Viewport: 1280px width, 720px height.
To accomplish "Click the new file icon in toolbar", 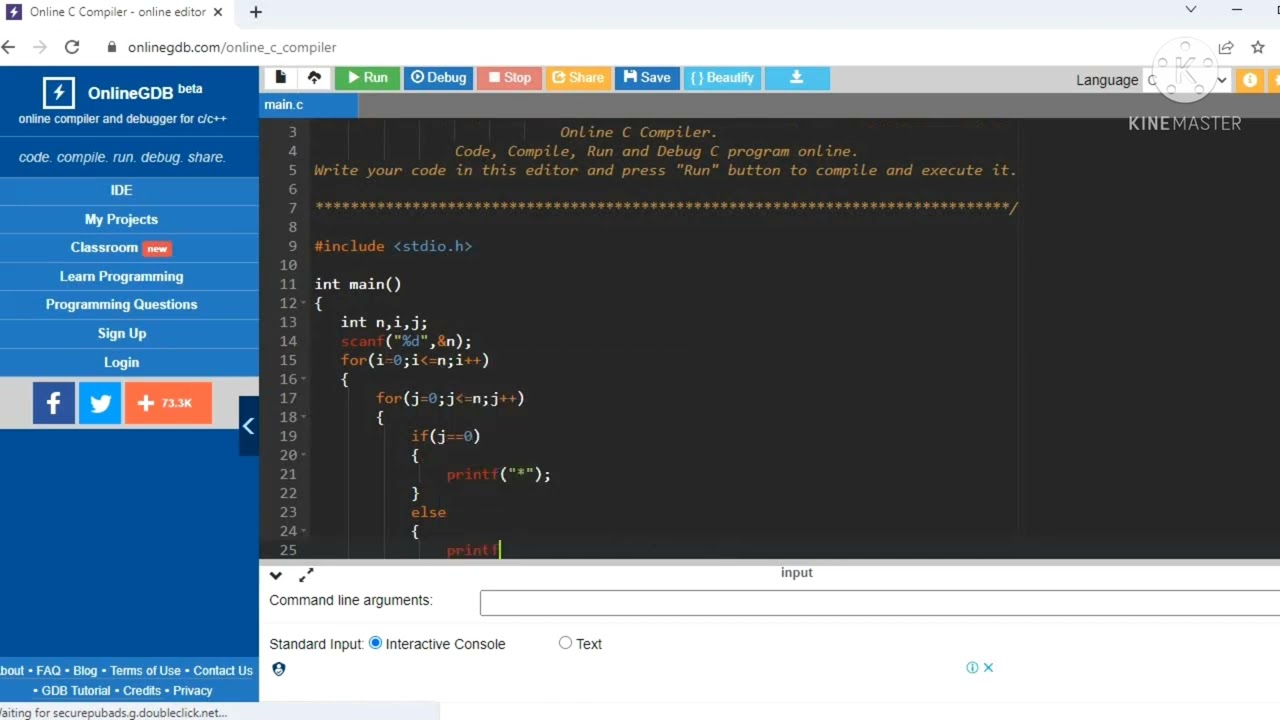I will [280, 78].
